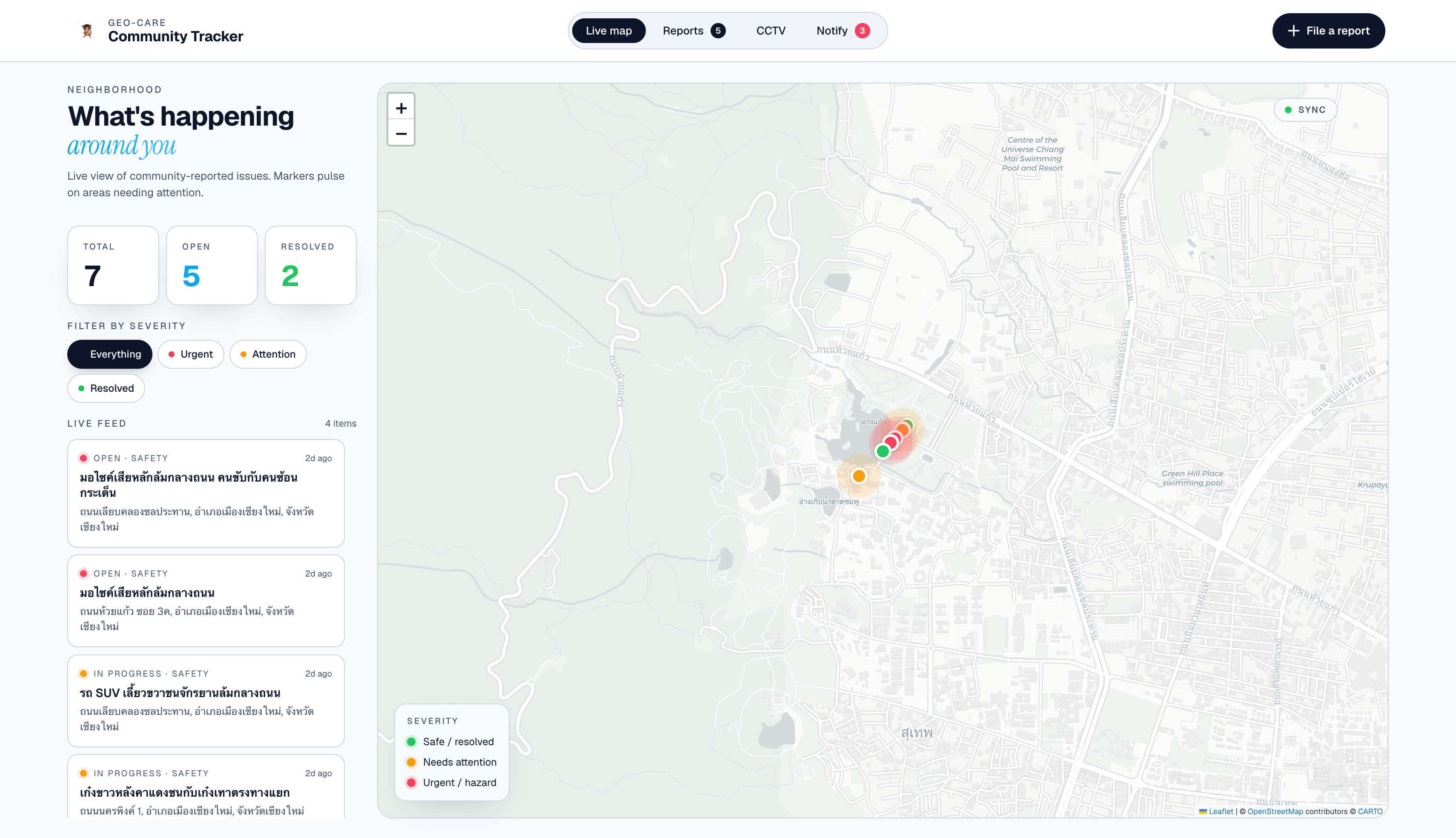
Task: Select the Everything severity filter
Action: [110, 355]
